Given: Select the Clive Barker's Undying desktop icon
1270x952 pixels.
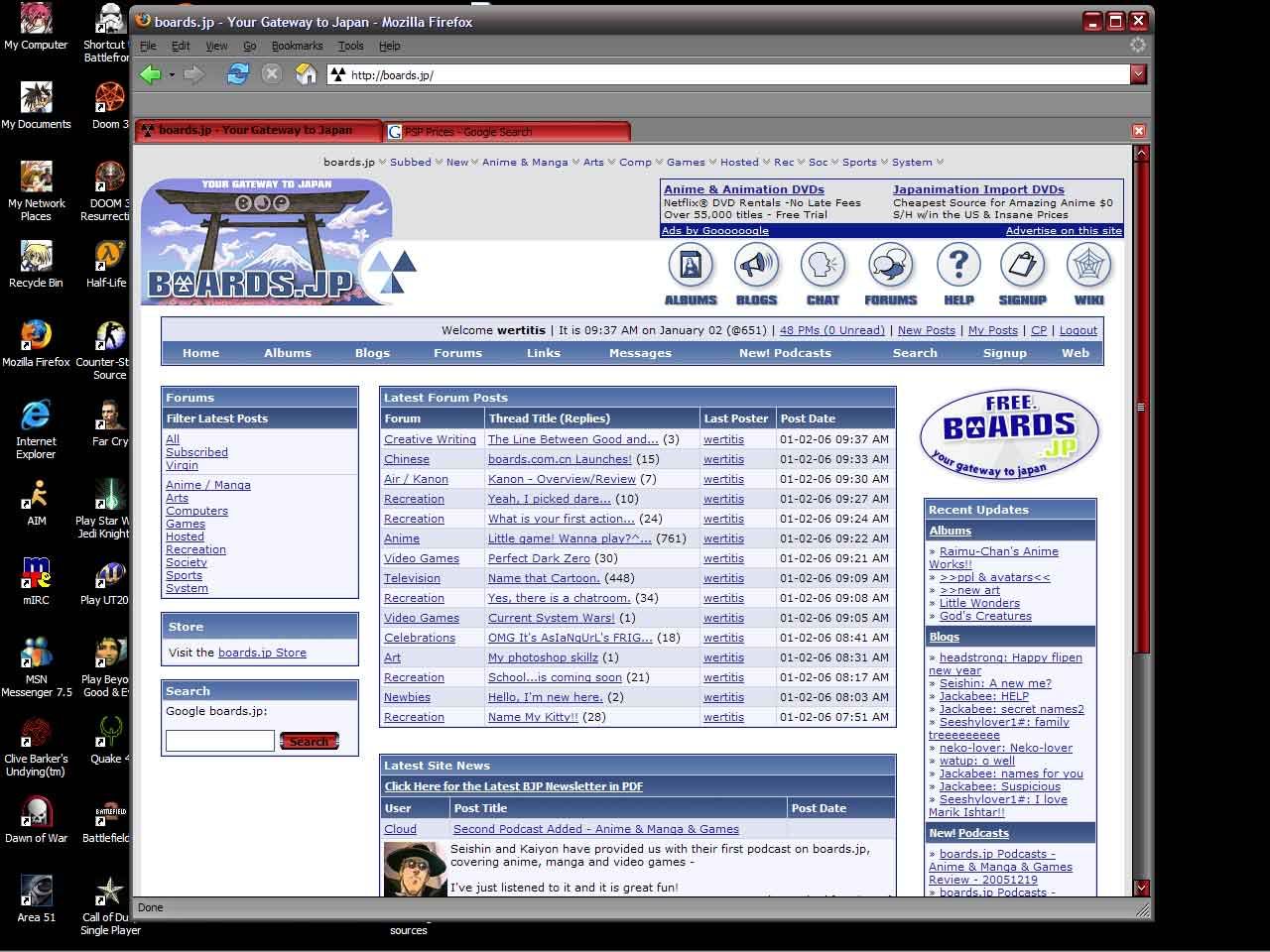Looking at the screenshot, I should pyautogui.click(x=36, y=747).
